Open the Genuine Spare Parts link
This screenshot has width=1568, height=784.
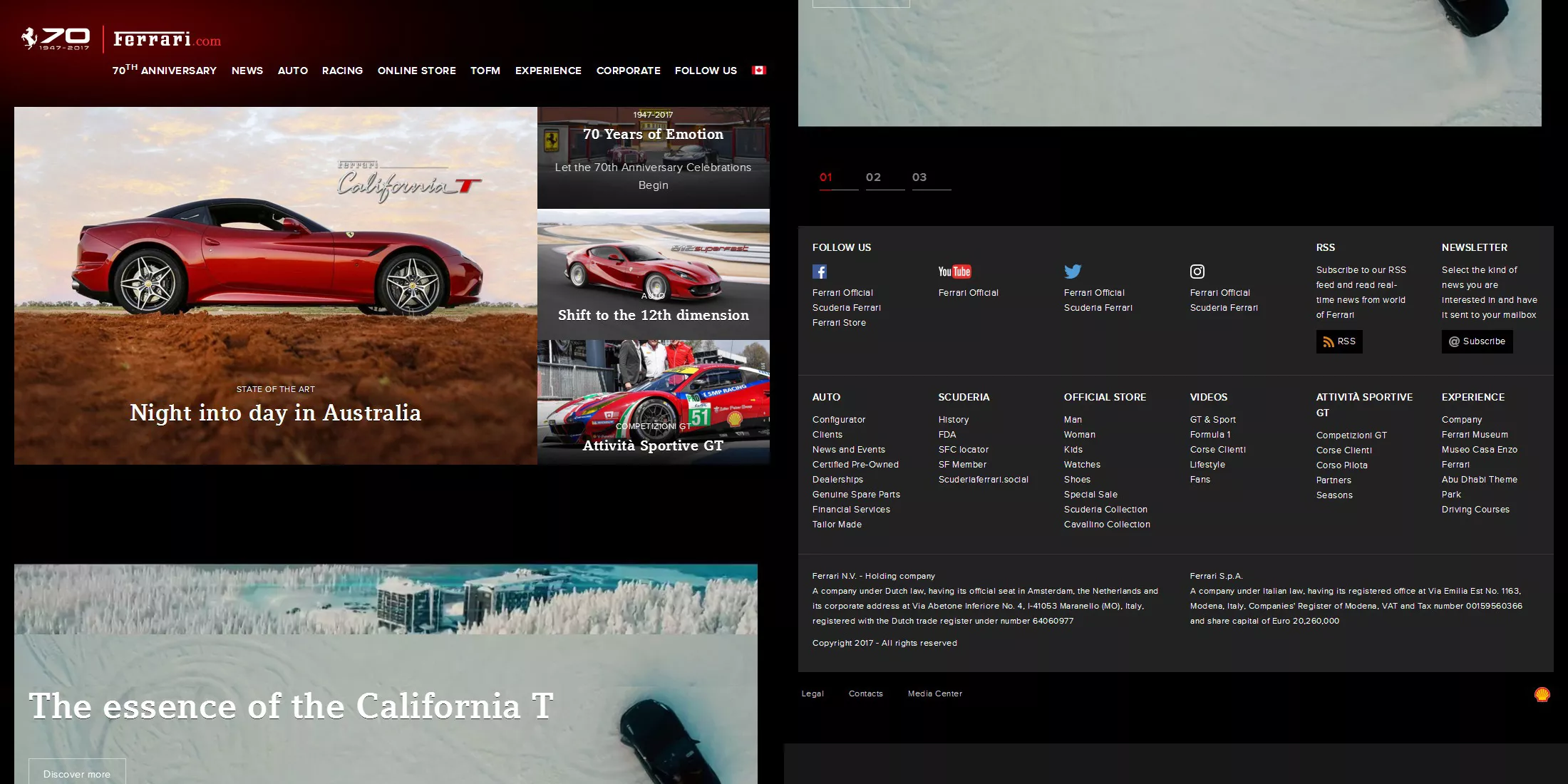pyautogui.click(x=856, y=495)
